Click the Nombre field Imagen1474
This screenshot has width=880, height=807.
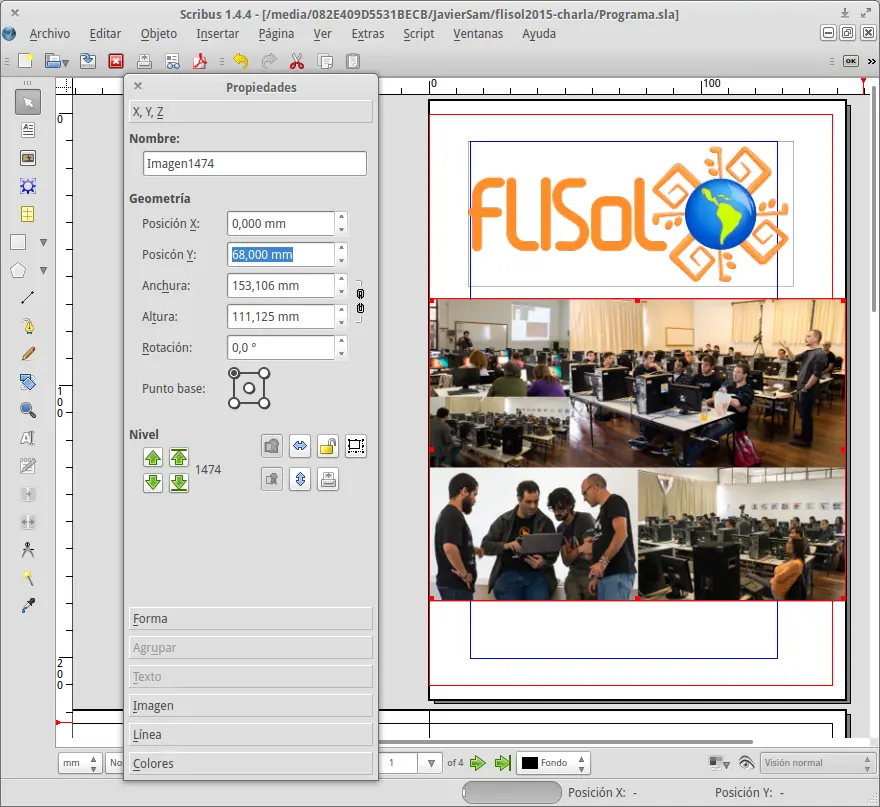point(255,163)
